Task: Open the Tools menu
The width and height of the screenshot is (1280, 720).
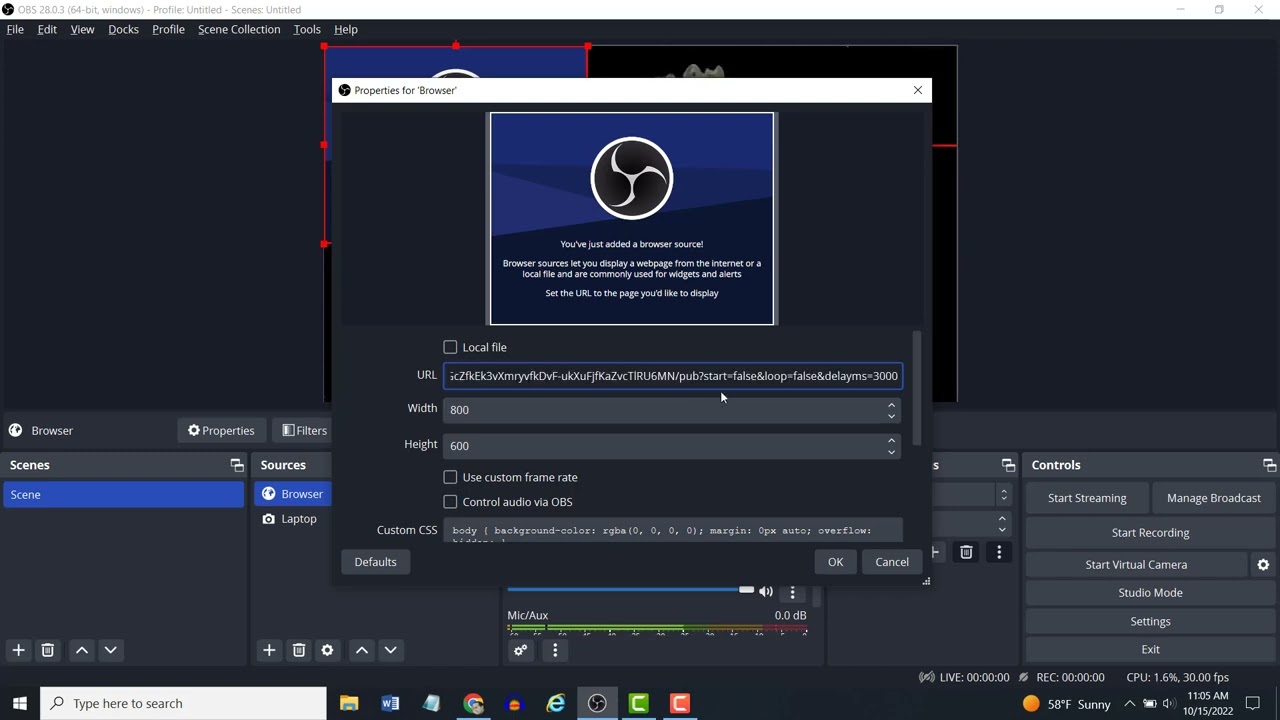Action: point(307,29)
